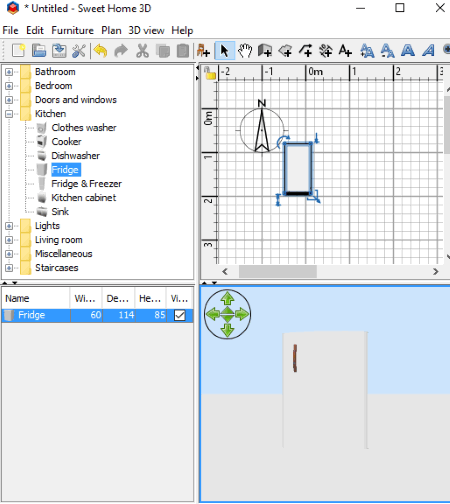Activate the Select objects arrow tool
450x504 pixels.
pyautogui.click(x=225, y=51)
